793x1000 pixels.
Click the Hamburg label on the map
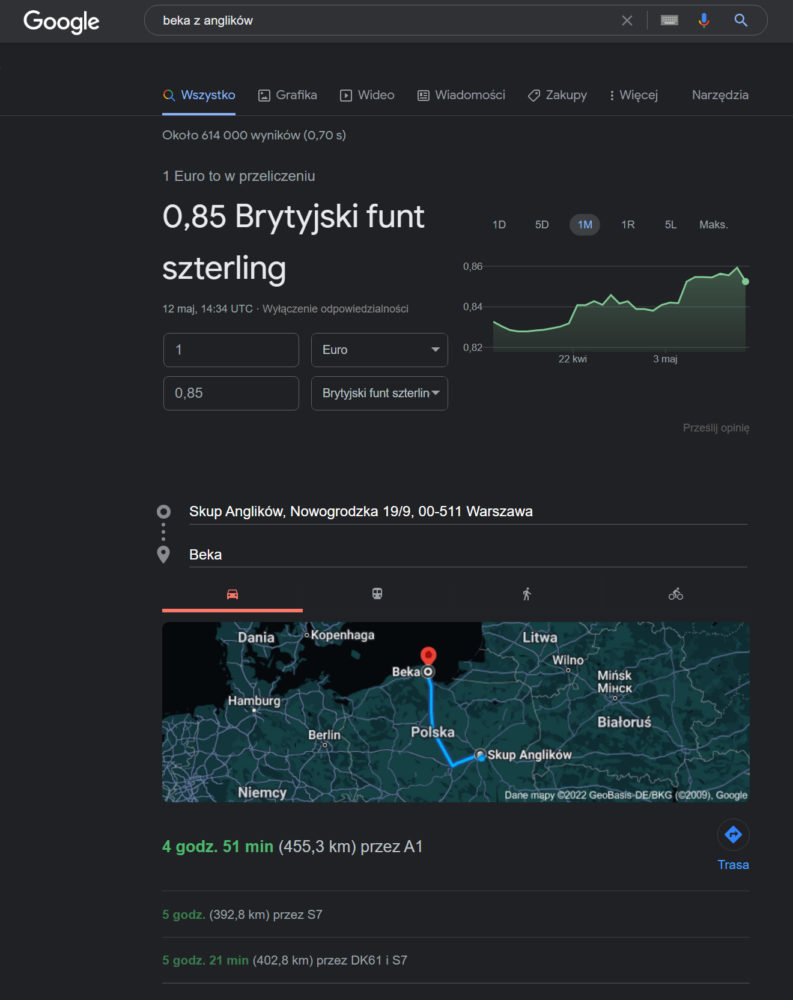click(x=254, y=700)
